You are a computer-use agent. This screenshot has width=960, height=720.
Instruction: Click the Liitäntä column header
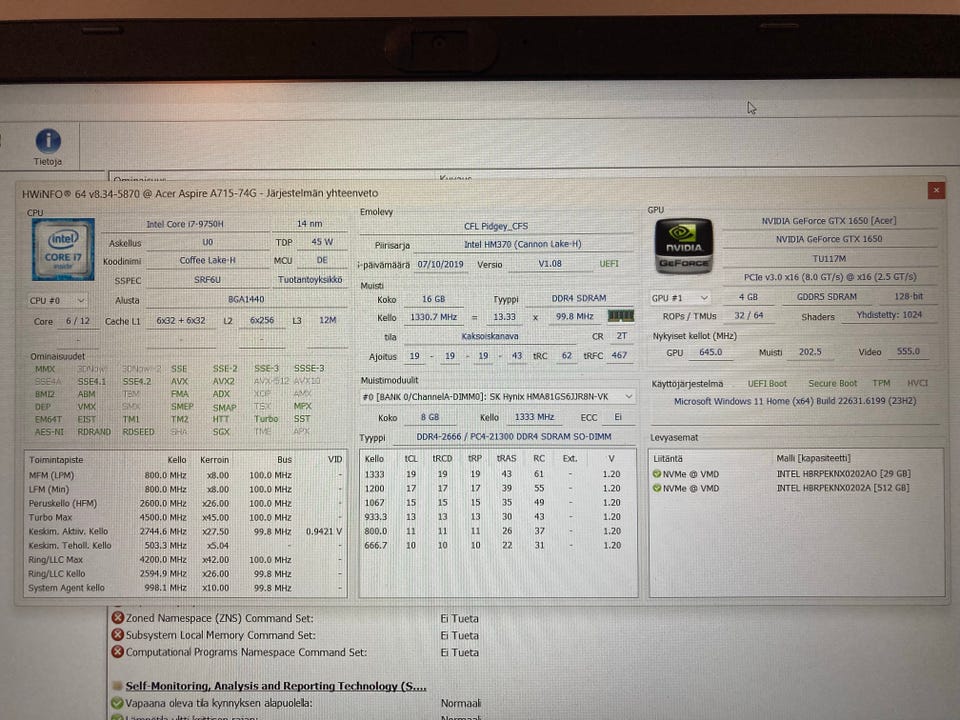(668, 458)
